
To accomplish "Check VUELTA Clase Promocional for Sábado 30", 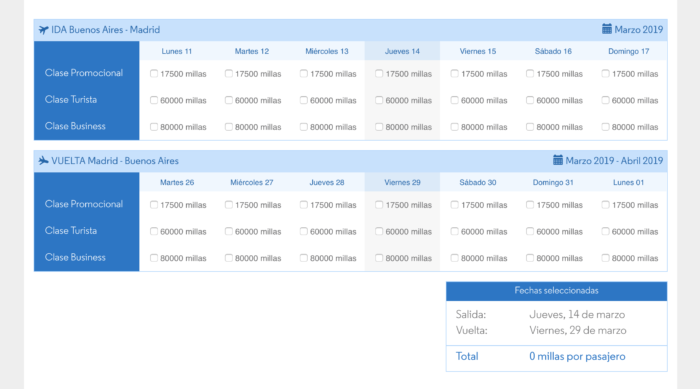I will pyautogui.click(x=454, y=205).
